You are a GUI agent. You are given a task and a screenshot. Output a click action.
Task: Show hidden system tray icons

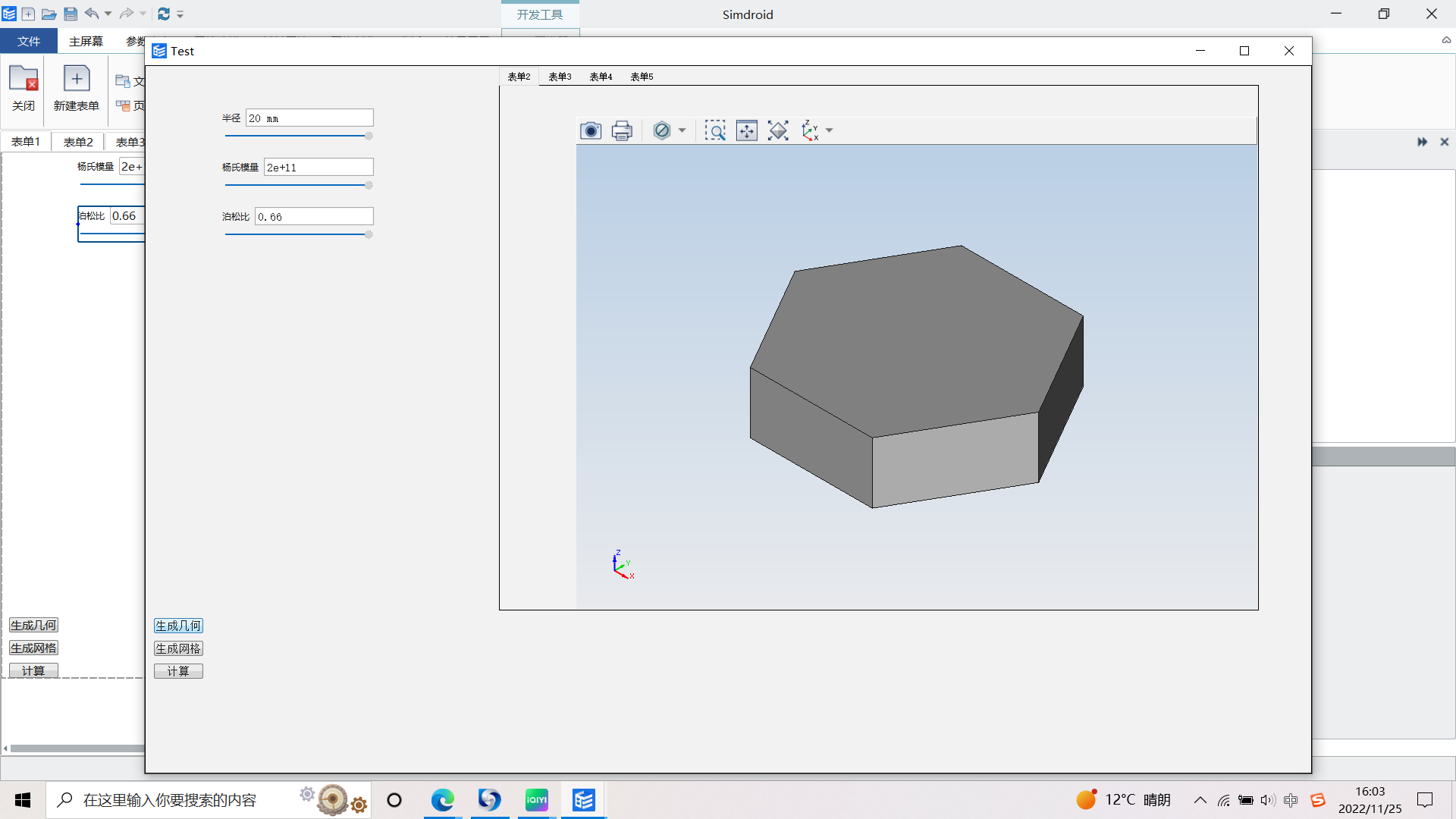tap(1200, 800)
